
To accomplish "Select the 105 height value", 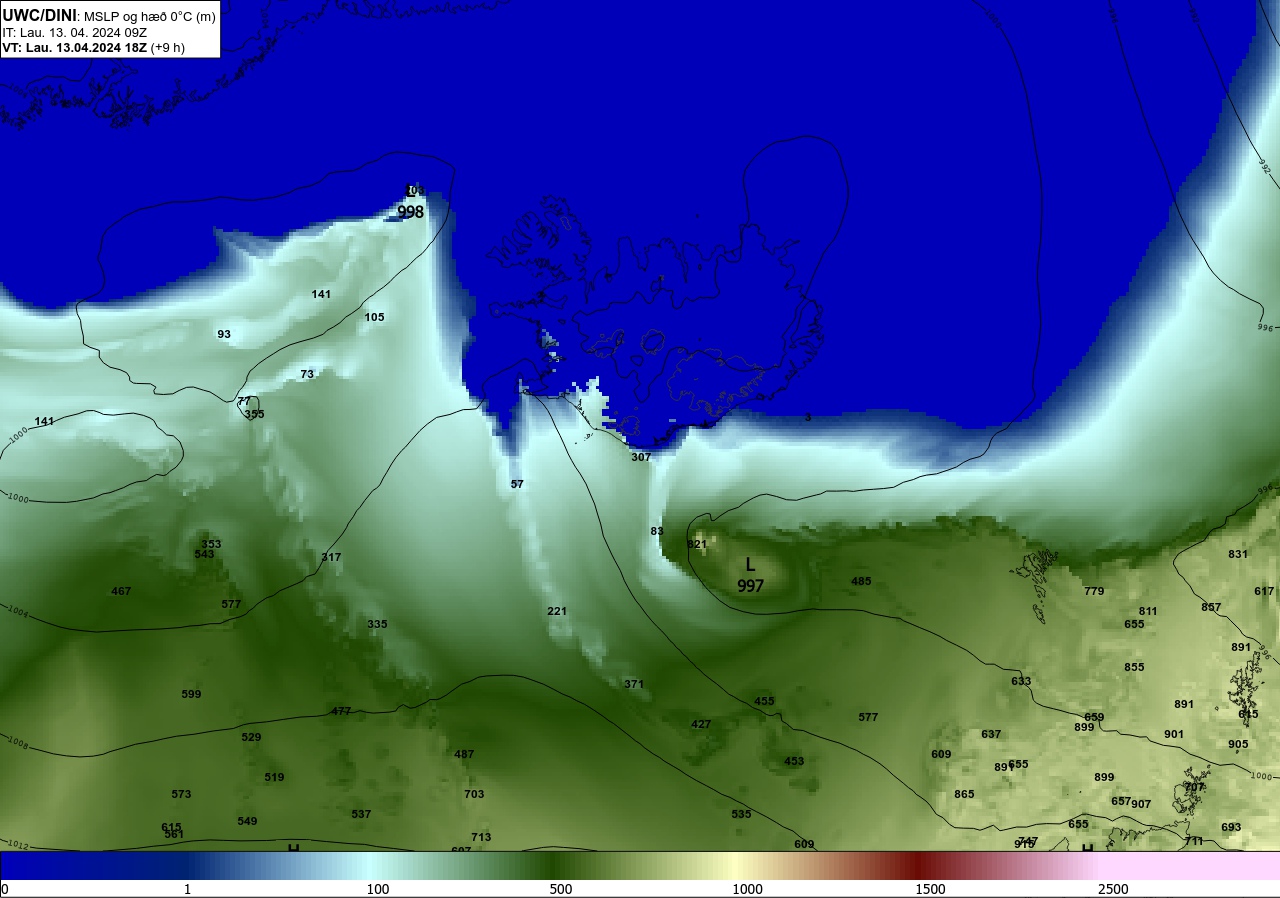I will 374,317.
